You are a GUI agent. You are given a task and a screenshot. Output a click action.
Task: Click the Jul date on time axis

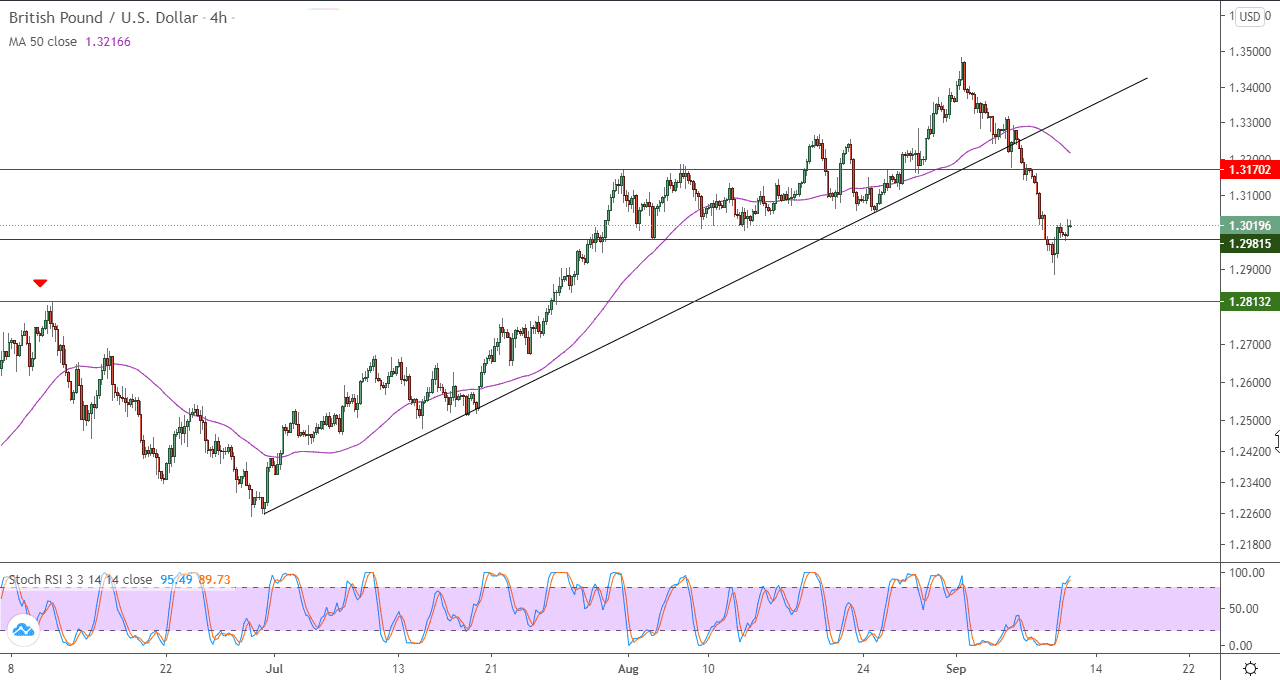(272, 668)
